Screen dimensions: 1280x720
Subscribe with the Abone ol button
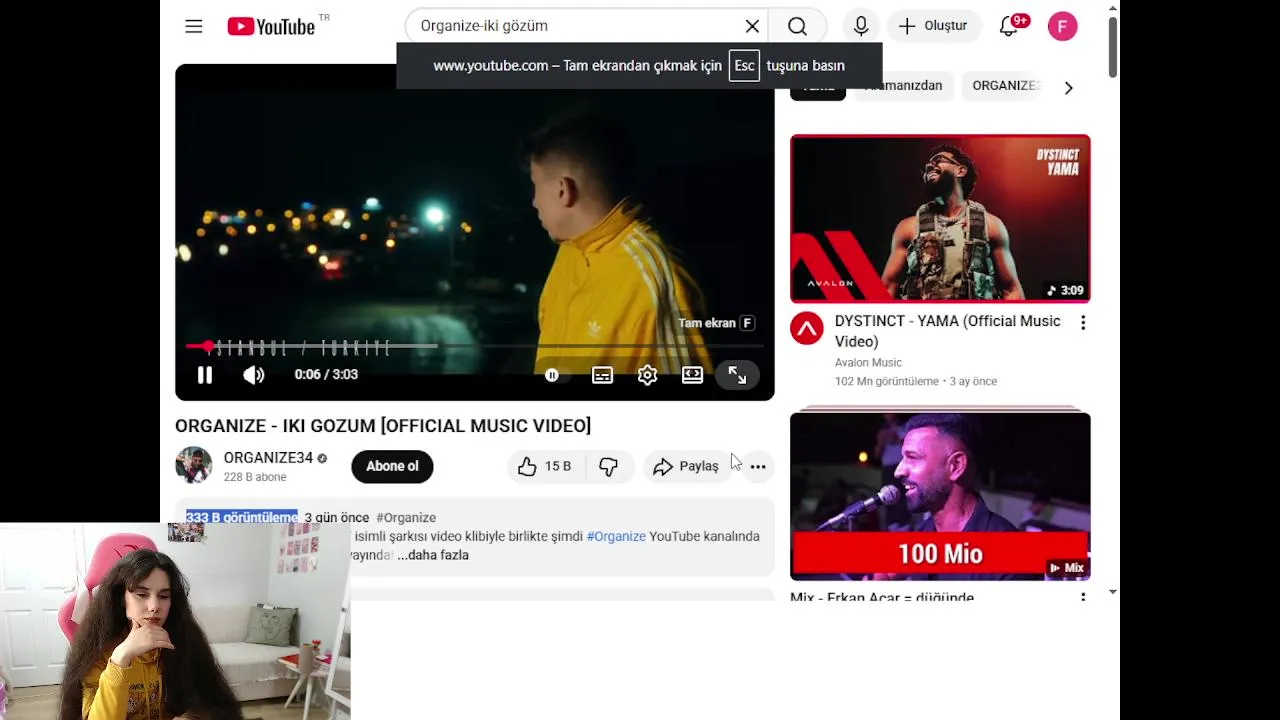coord(392,466)
